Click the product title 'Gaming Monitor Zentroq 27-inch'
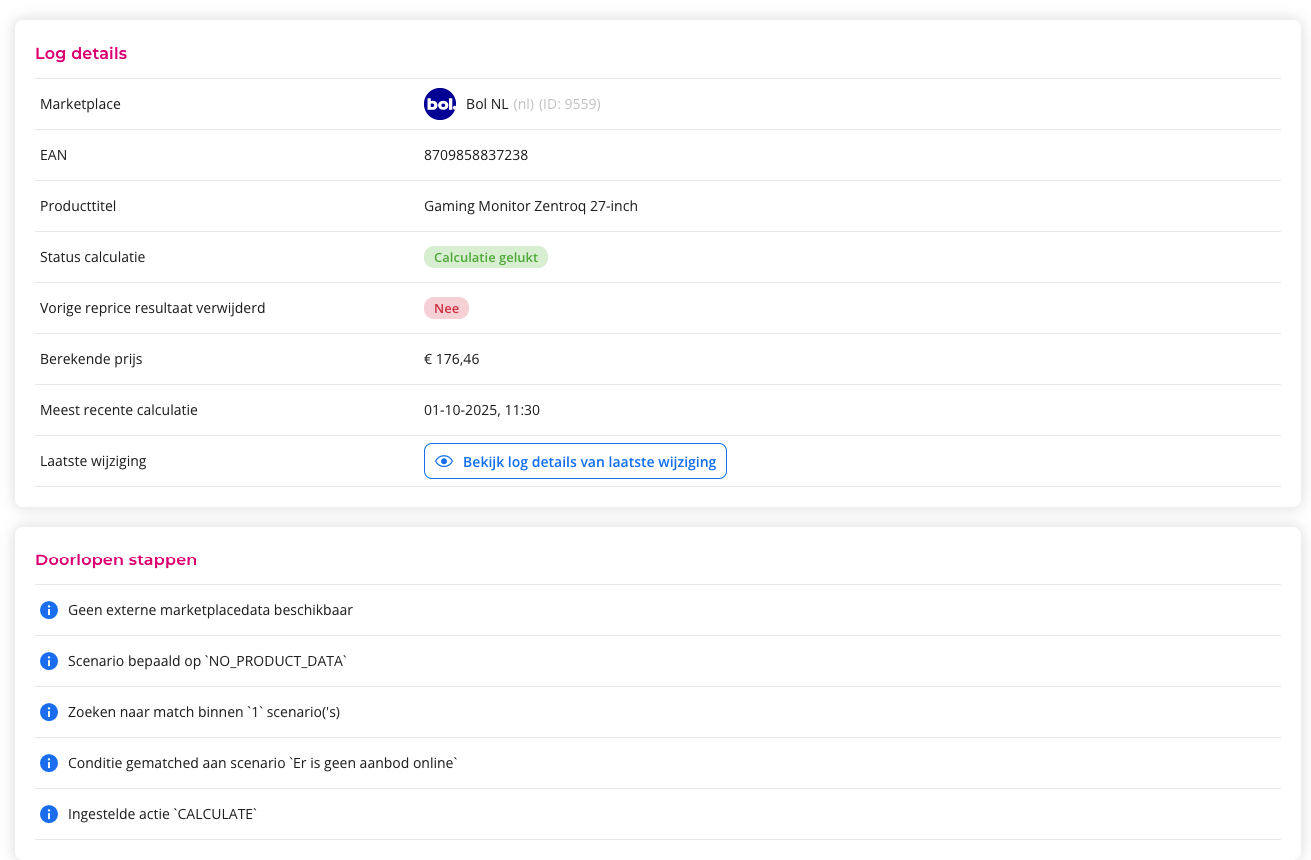Image resolution: width=1311 pixels, height=860 pixels. [x=531, y=206]
